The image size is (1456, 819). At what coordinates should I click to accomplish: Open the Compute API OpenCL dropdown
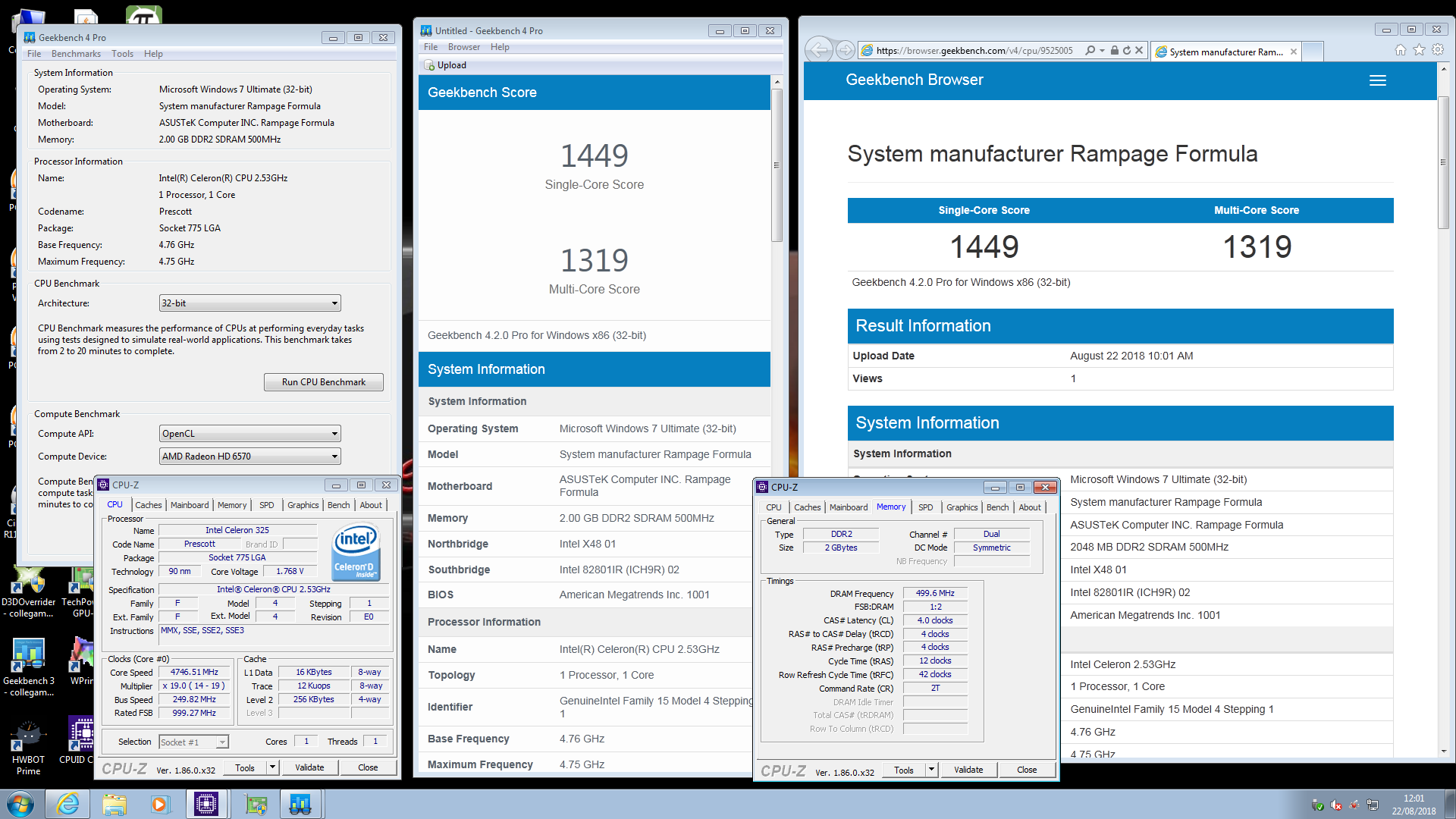(250, 434)
